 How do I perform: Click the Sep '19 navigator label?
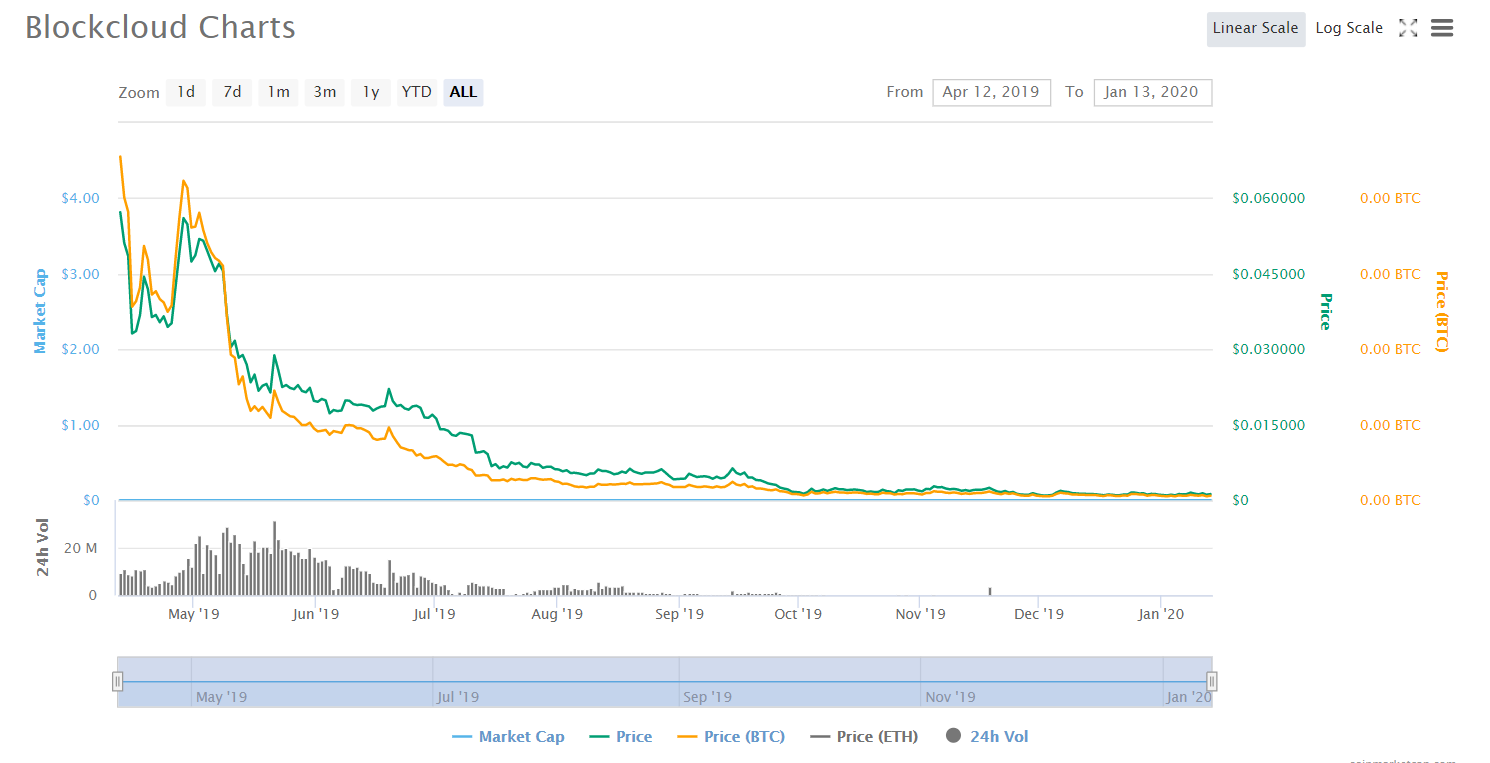[x=707, y=697]
